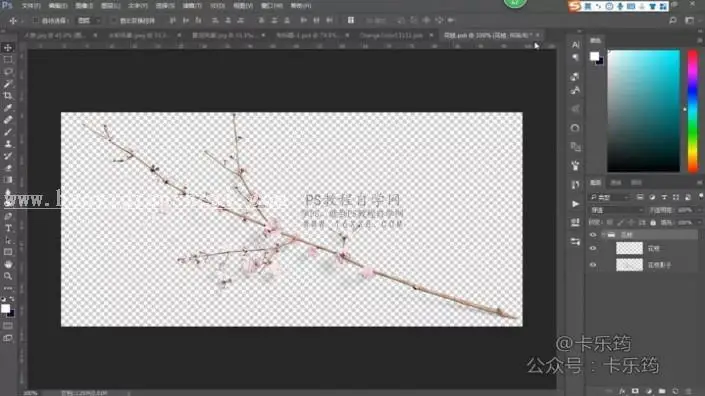Click the foreground color swatch in Color panel
The height and width of the screenshot is (396, 705).
pos(594,56)
